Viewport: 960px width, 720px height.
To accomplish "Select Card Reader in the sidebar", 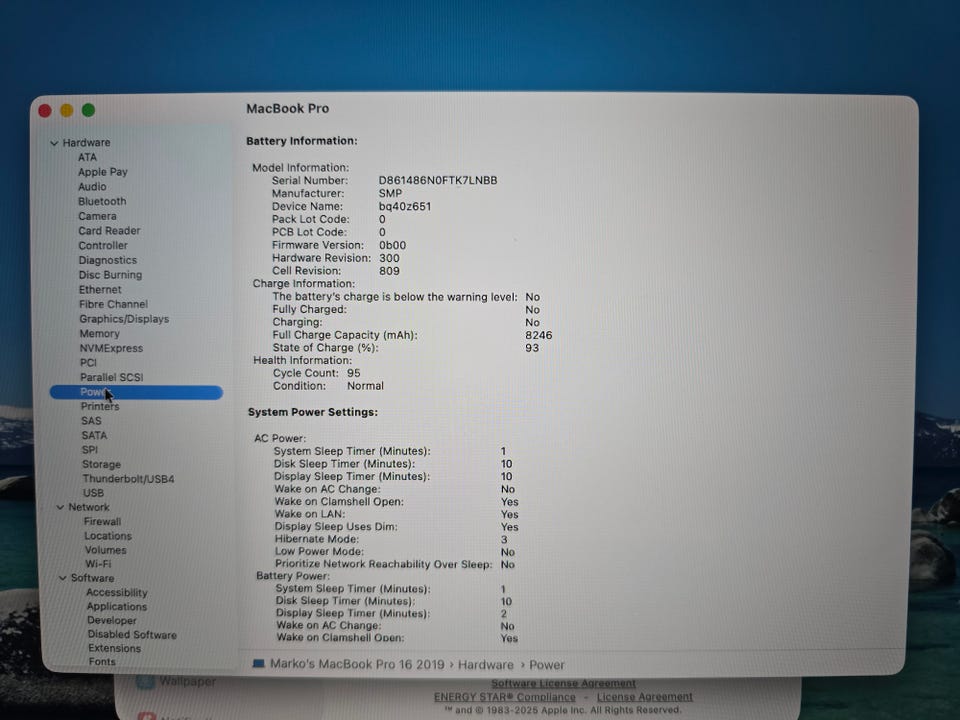I will (110, 231).
